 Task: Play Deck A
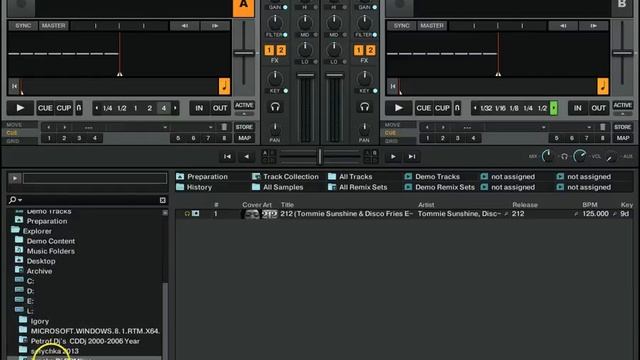click(20, 108)
